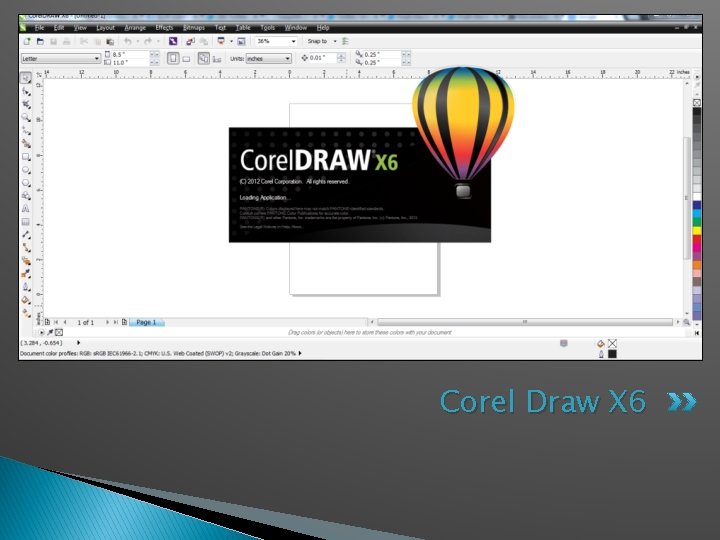Image resolution: width=720 pixels, height=540 pixels.
Task: Click the Application Launcher icon
Action: [221, 41]
